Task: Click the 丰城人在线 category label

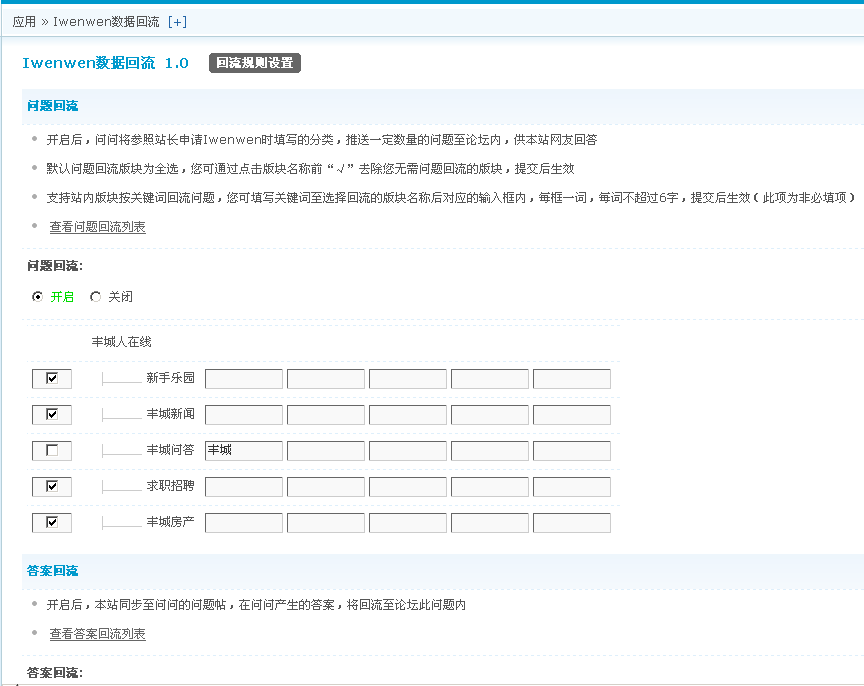Action: pos(121,342)
